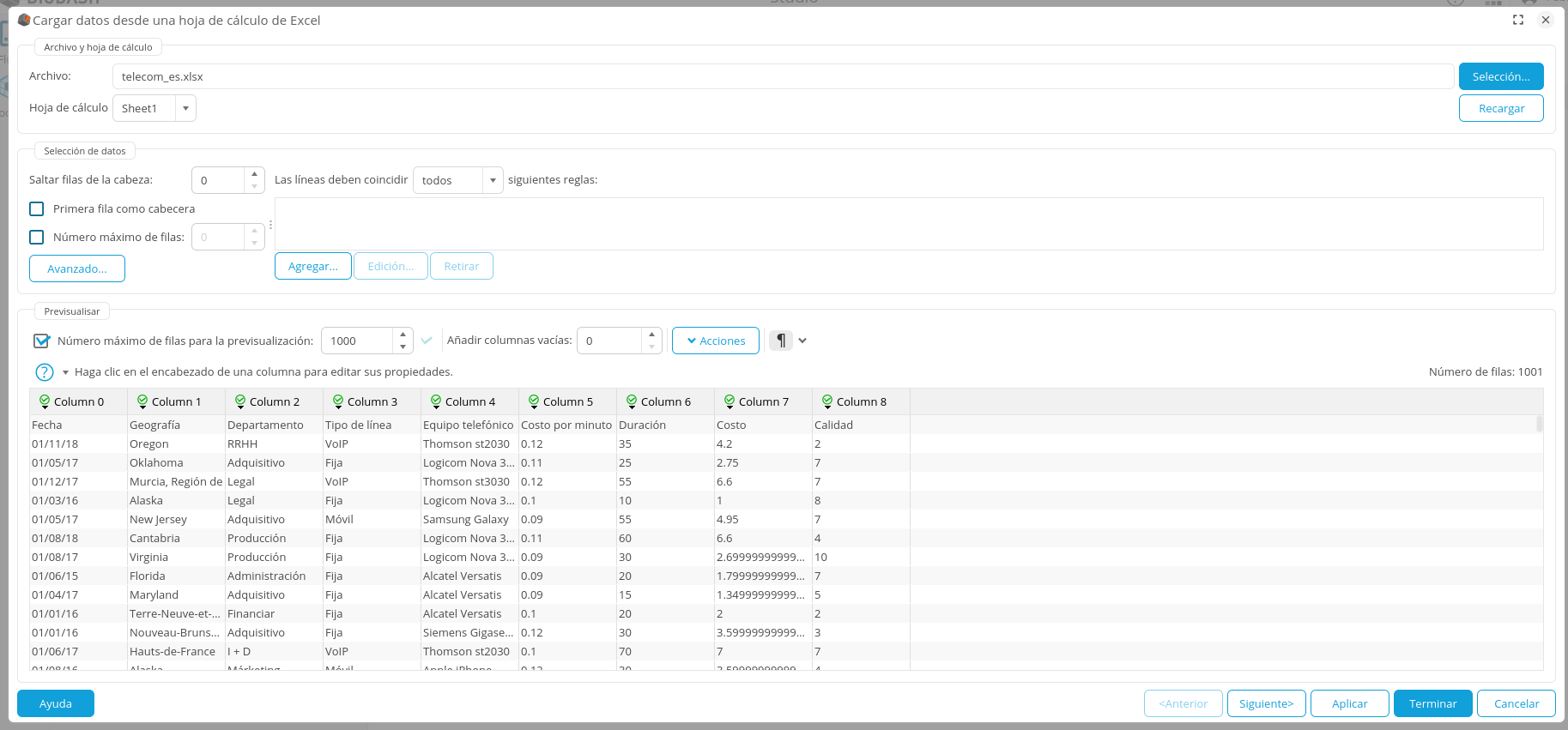Increase Saltar filas de la cabeza value
1568x730 pixels.
point(254,174)
